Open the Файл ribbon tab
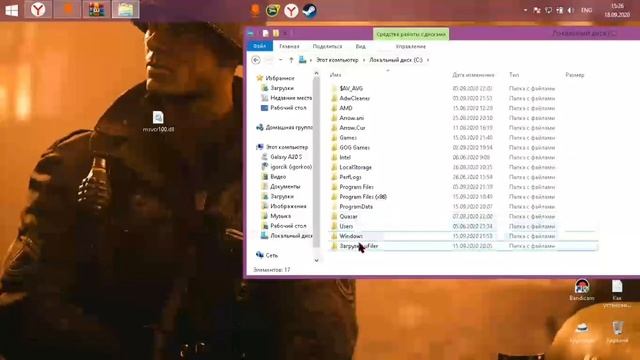The image size is (640, 360). click(260, 46)
